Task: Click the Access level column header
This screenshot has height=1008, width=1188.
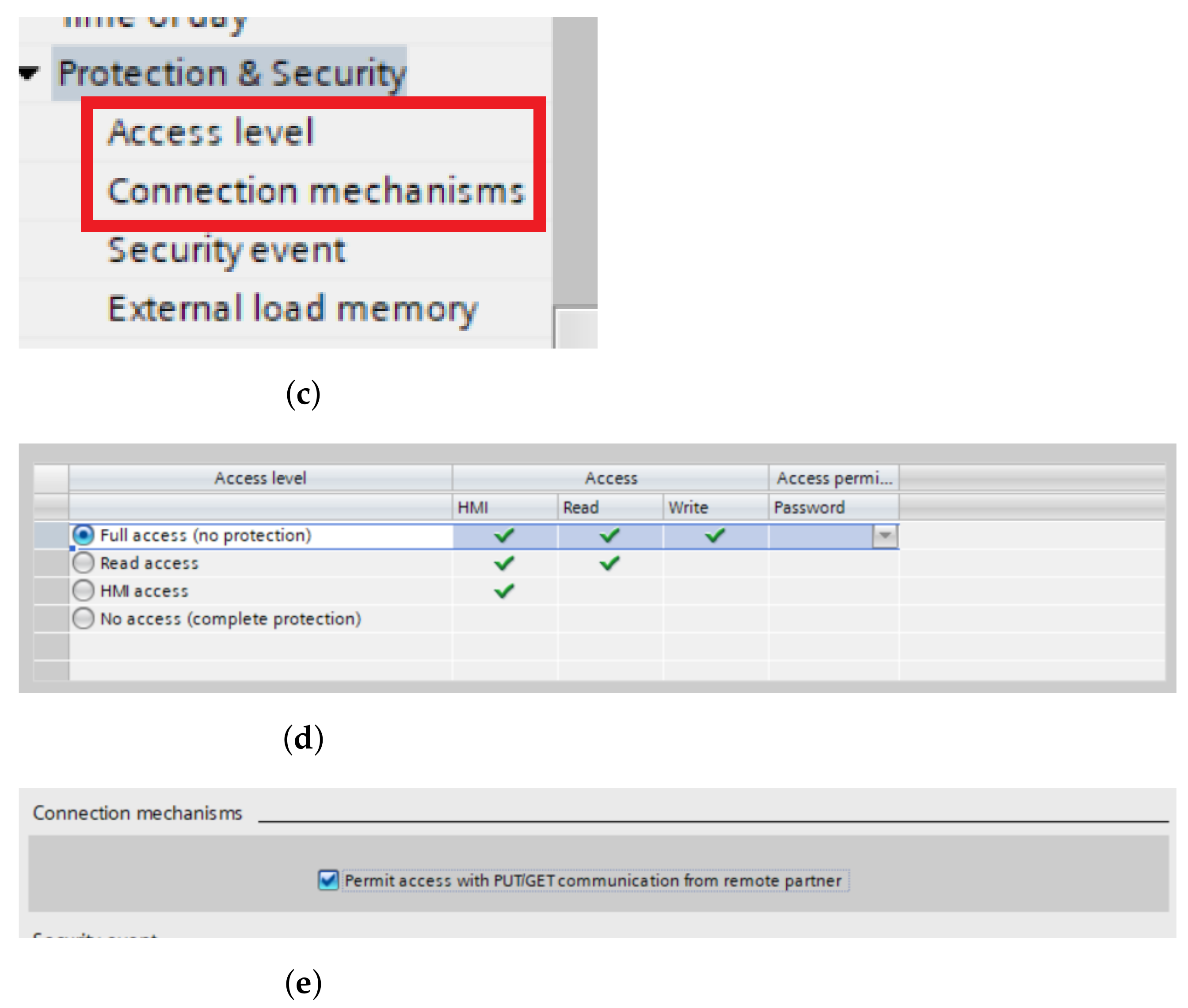Action: pos(260,478)
